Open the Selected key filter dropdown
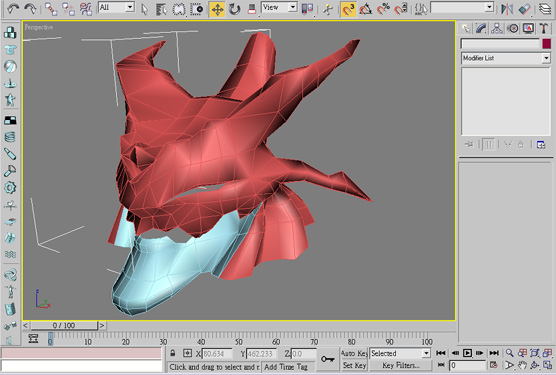This screenshot has height=375, width=556. click(400, 353)
